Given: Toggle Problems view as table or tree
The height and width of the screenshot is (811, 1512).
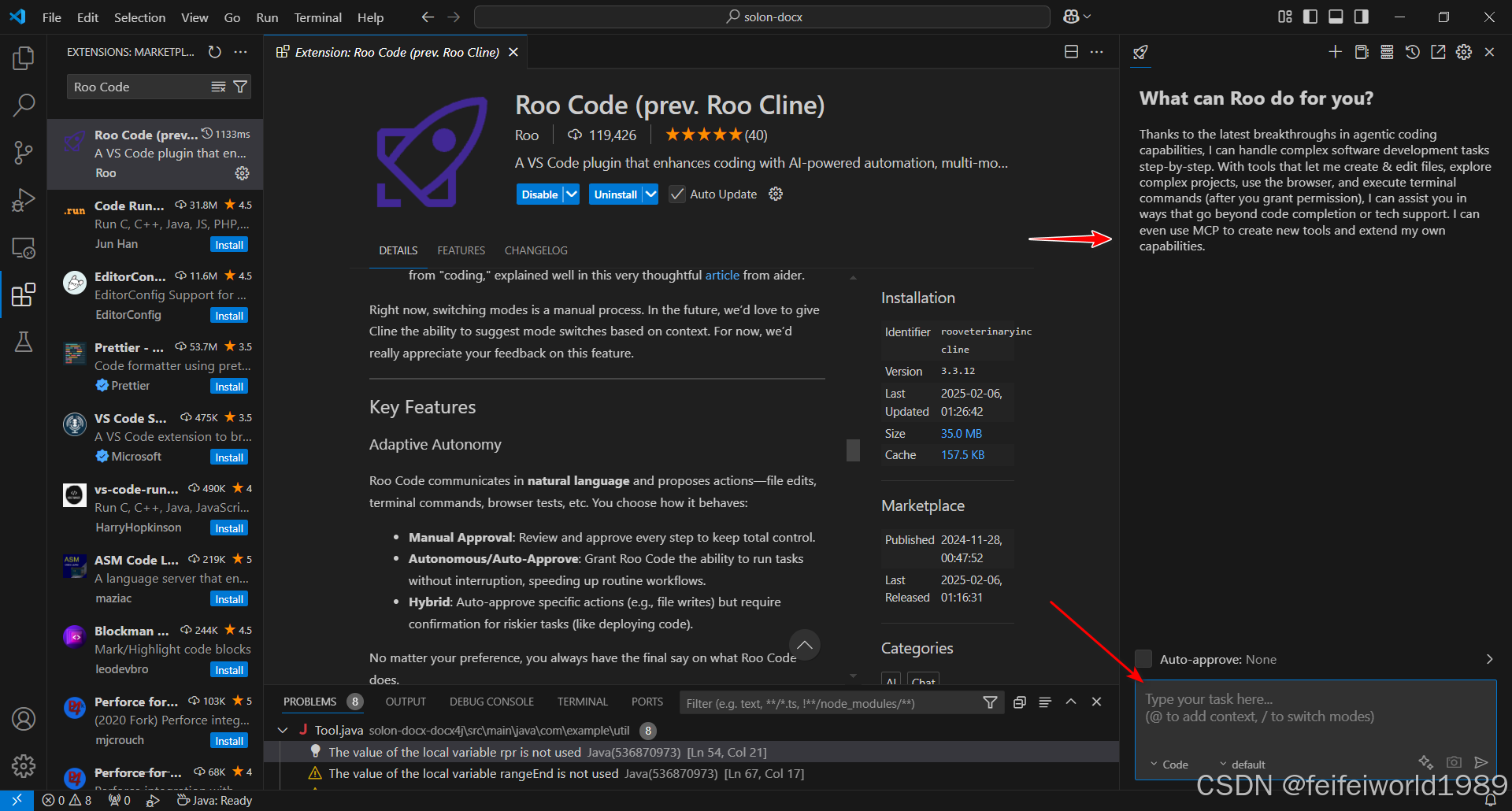Looking at the screenshot, I should (x=1045, y=702).
